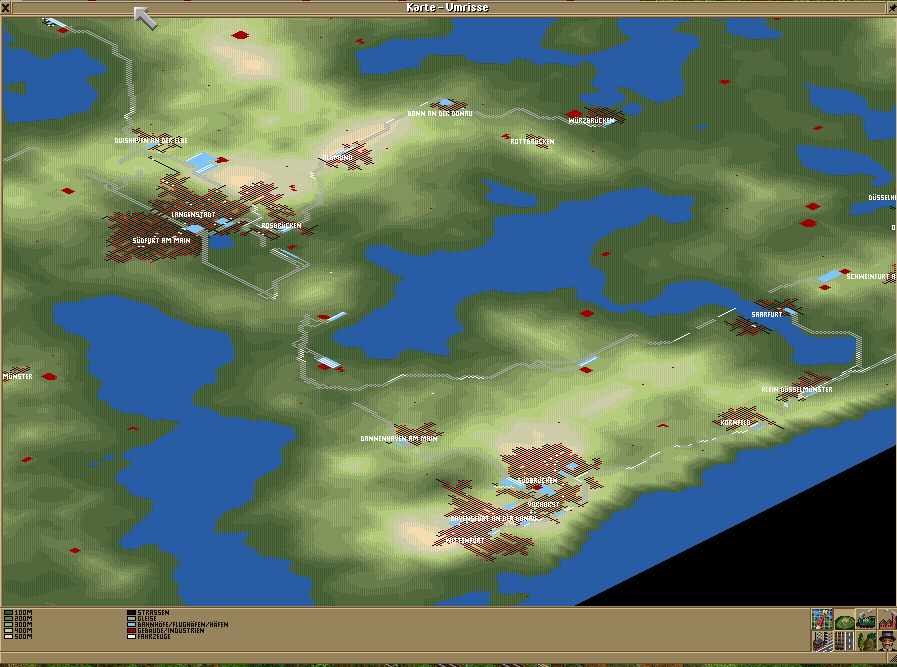Click the Kattenfurt town label

coord(465,541)
